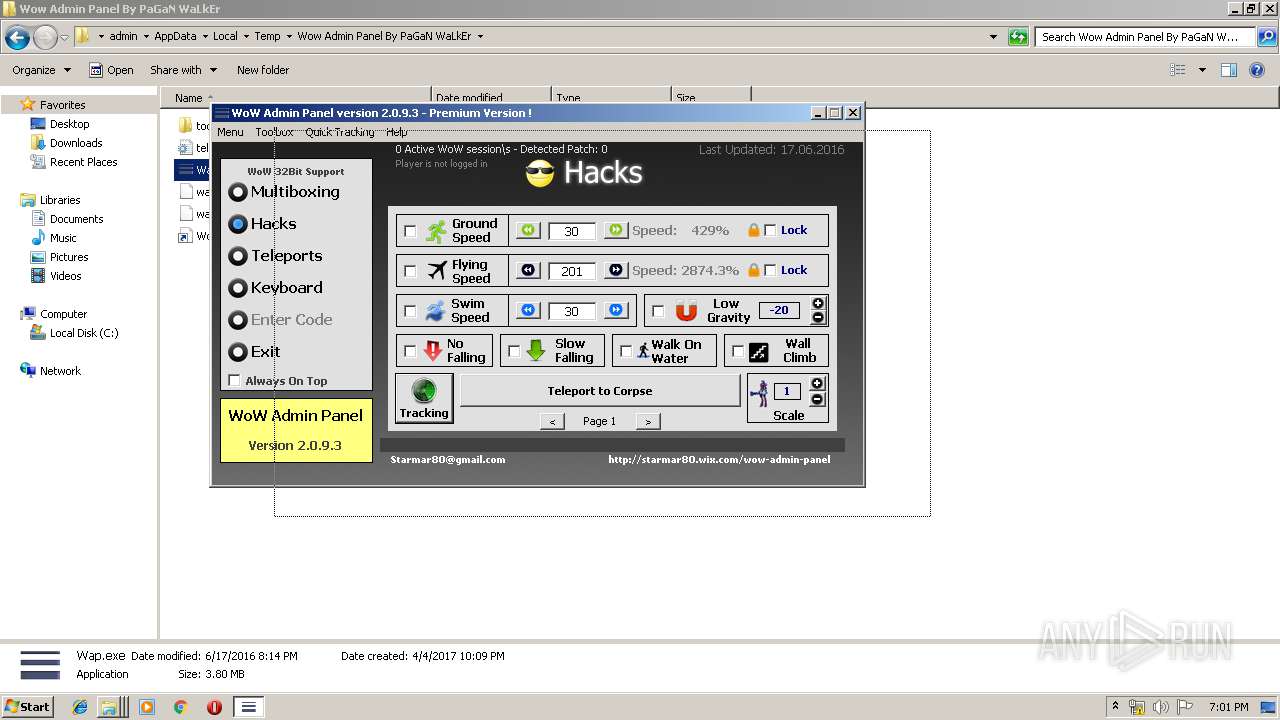Enable the Wall Climb checkbox
The height and width of the screenshot is (720, 1280).
click(738, 351)
